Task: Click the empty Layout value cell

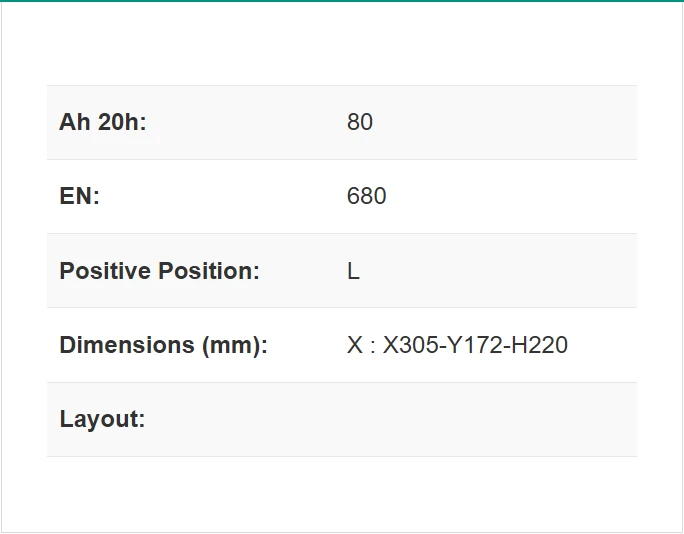Action: 490,419
